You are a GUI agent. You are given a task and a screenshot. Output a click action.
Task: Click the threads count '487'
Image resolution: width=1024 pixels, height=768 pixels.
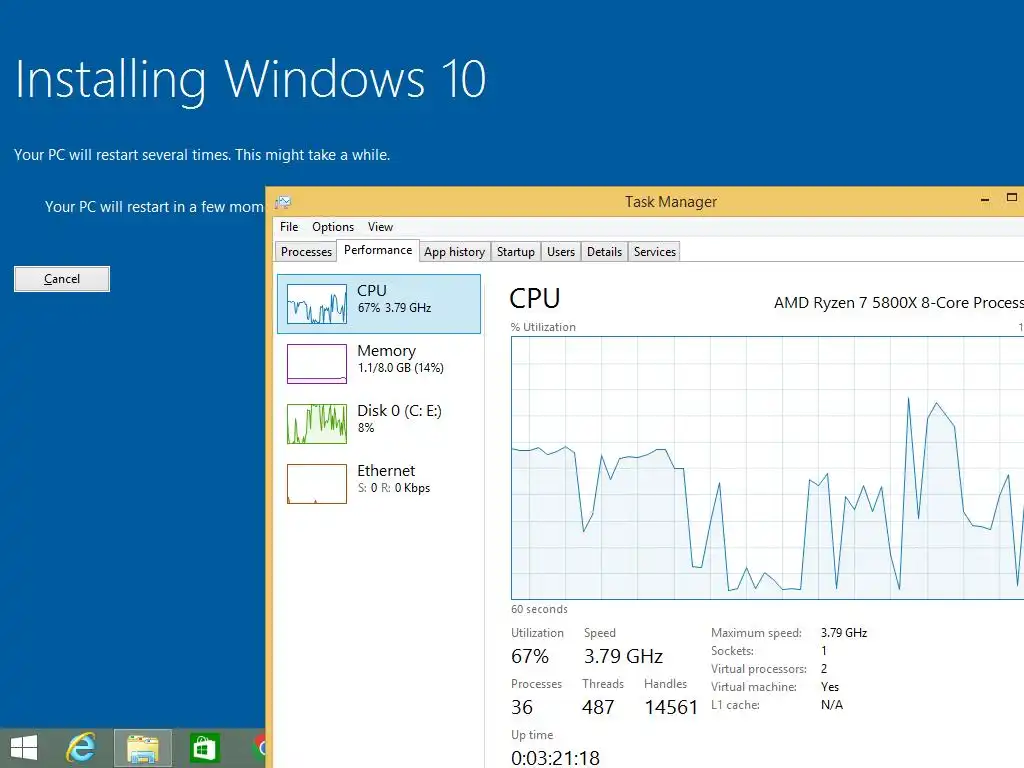pyautogui.click(x=598, y=707)
